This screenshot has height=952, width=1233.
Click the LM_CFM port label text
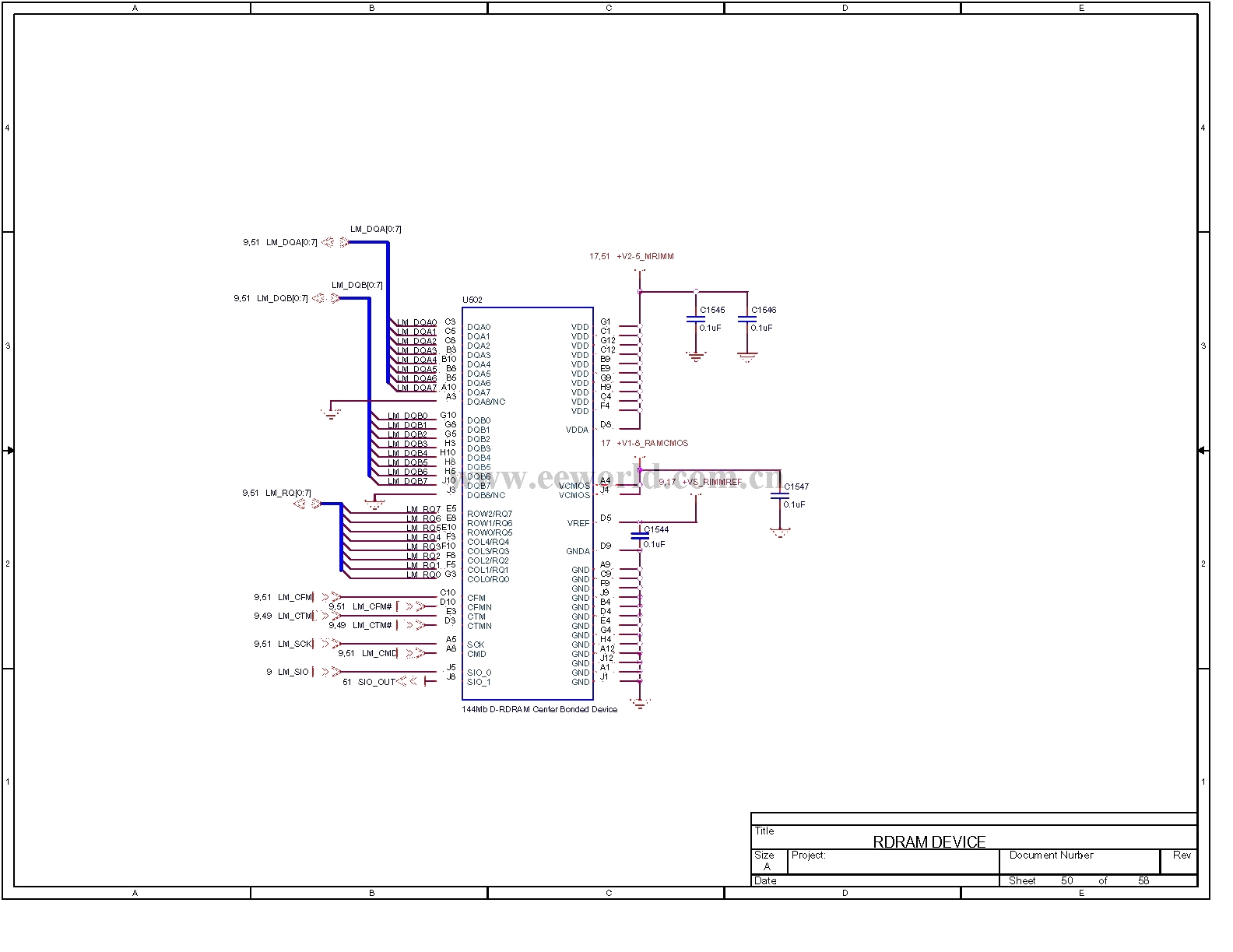(294, 597)
